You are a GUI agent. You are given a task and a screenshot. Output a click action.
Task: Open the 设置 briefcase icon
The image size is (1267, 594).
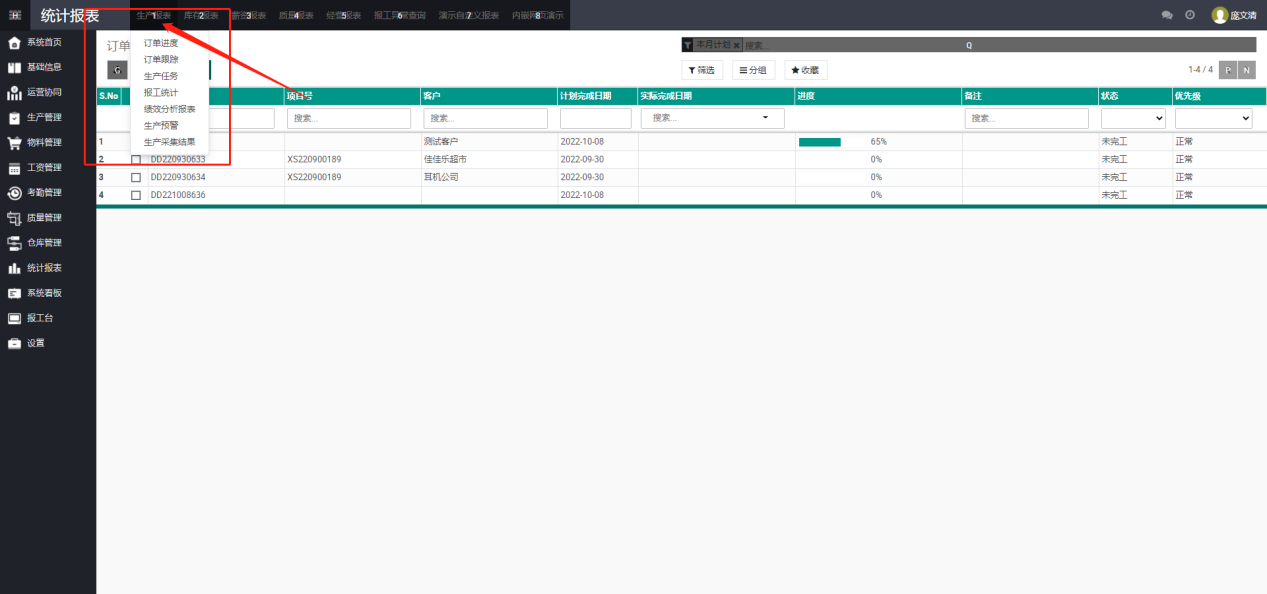click(14, 343)
